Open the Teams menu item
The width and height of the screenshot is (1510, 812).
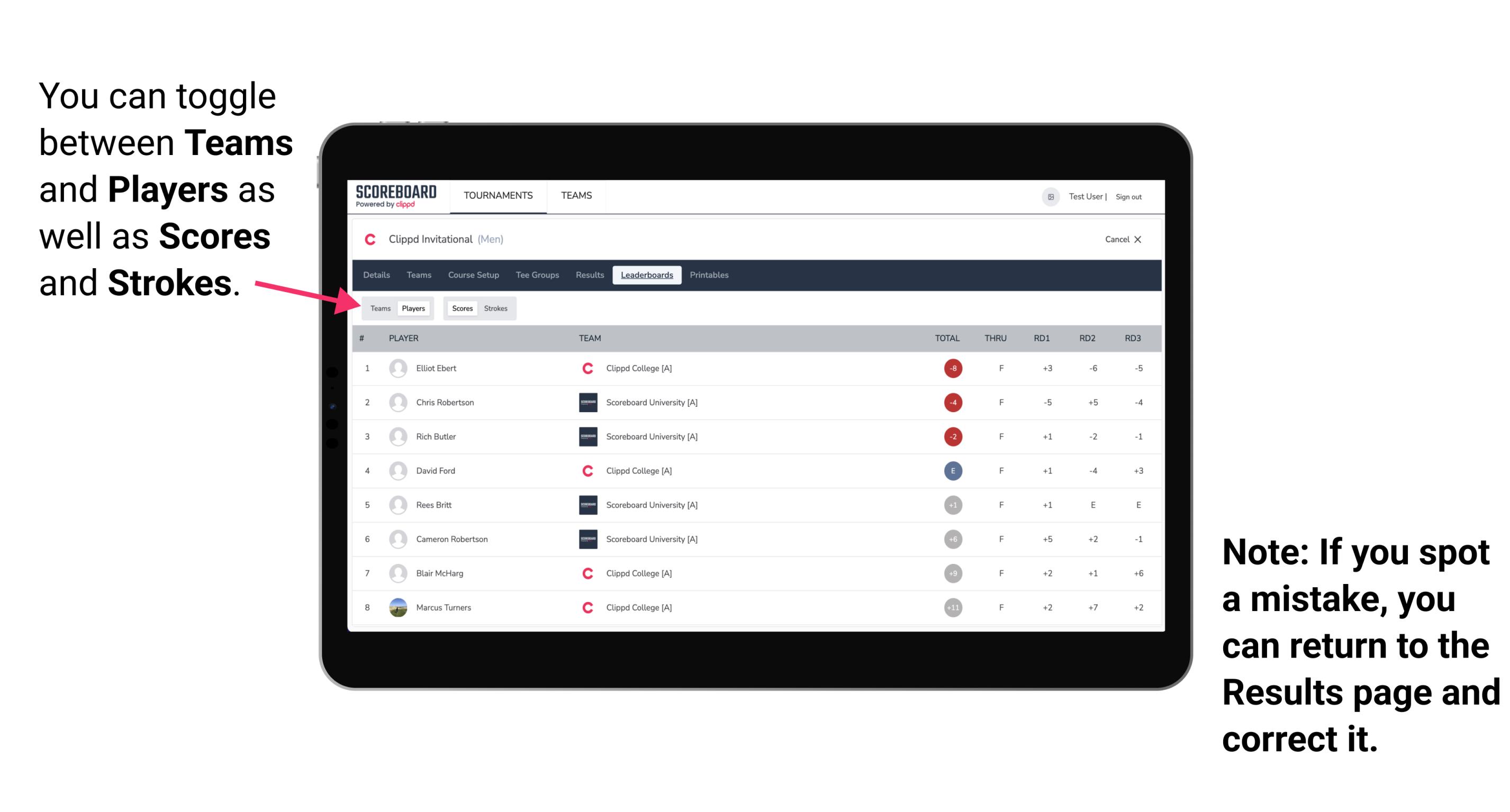[x=417, y=275]
